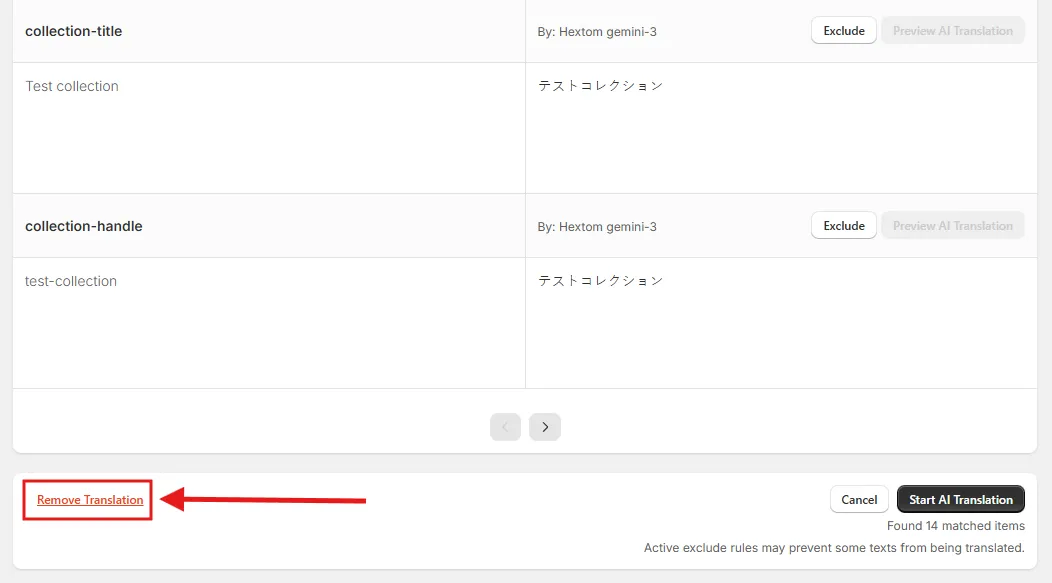1052x583 pixels.
Task: Click the Remove Translation link
Action: tap(90, 500)
